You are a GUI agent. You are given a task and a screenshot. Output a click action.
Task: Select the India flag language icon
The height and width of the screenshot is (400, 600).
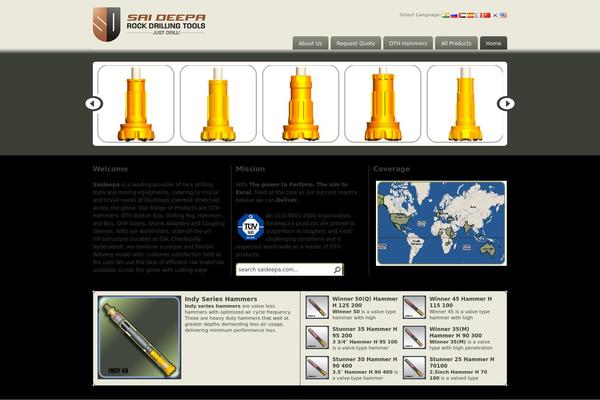[x=446, y=15]
